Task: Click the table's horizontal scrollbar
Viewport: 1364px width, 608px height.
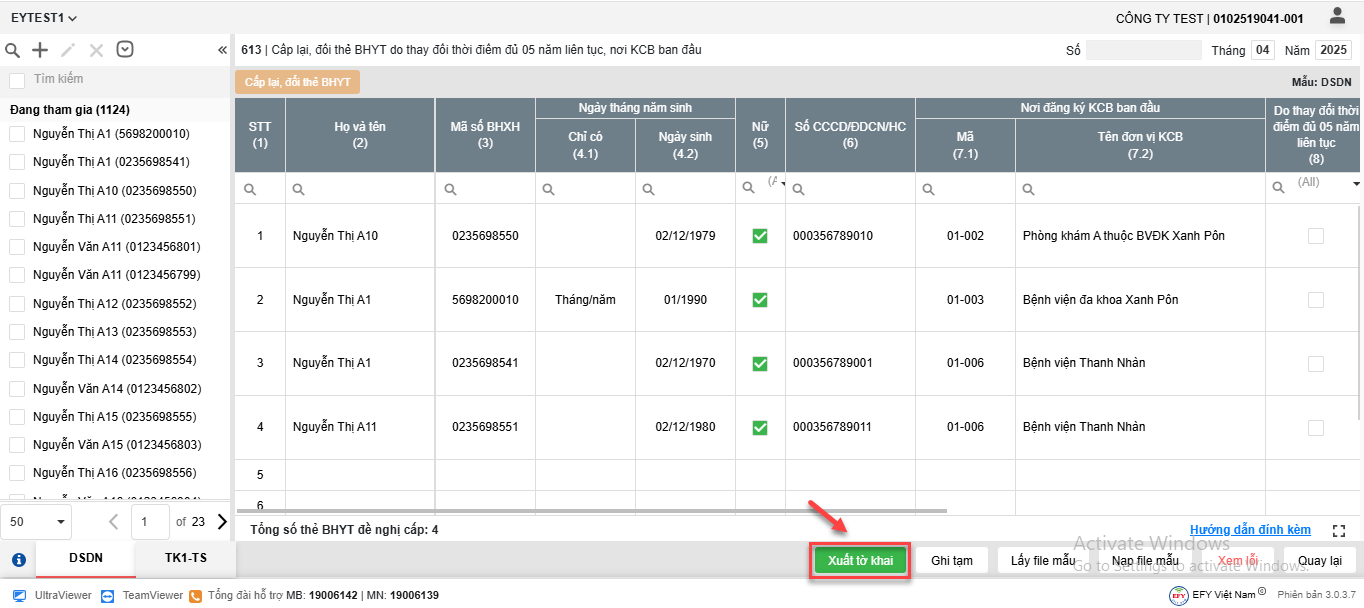Action: (x=590, y=511)
